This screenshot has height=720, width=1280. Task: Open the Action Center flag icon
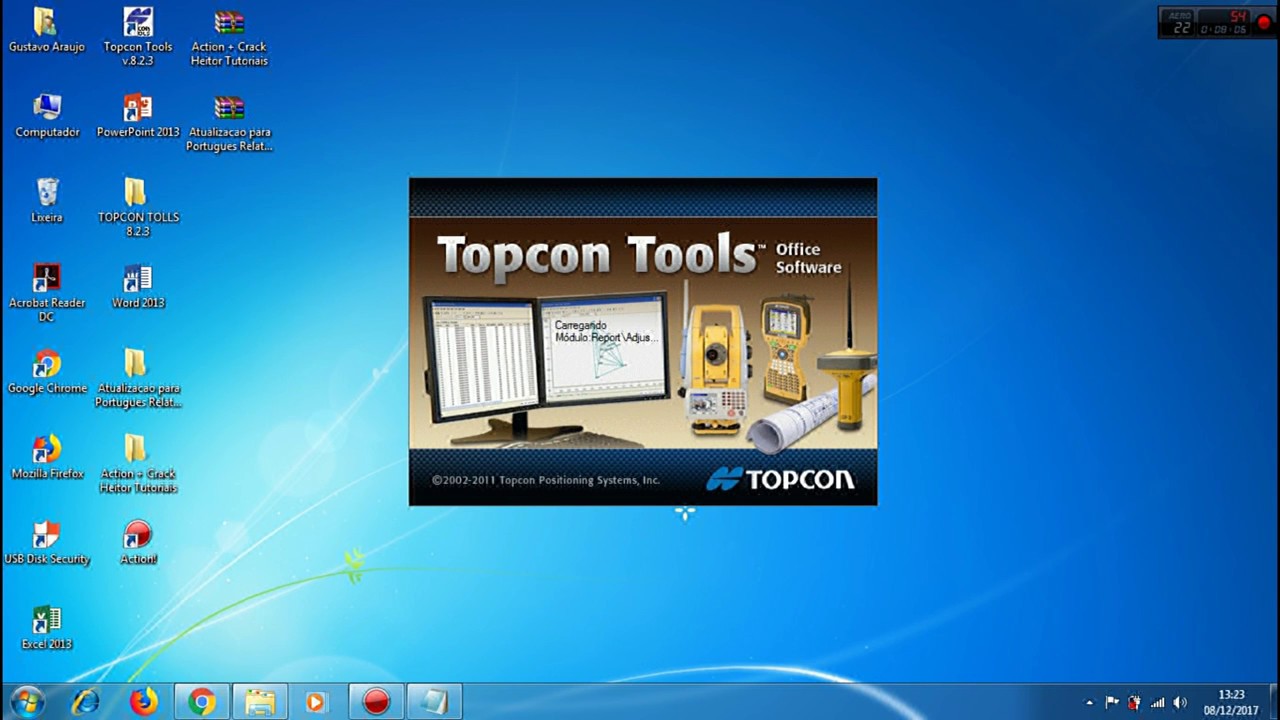tap(1112, 703)
